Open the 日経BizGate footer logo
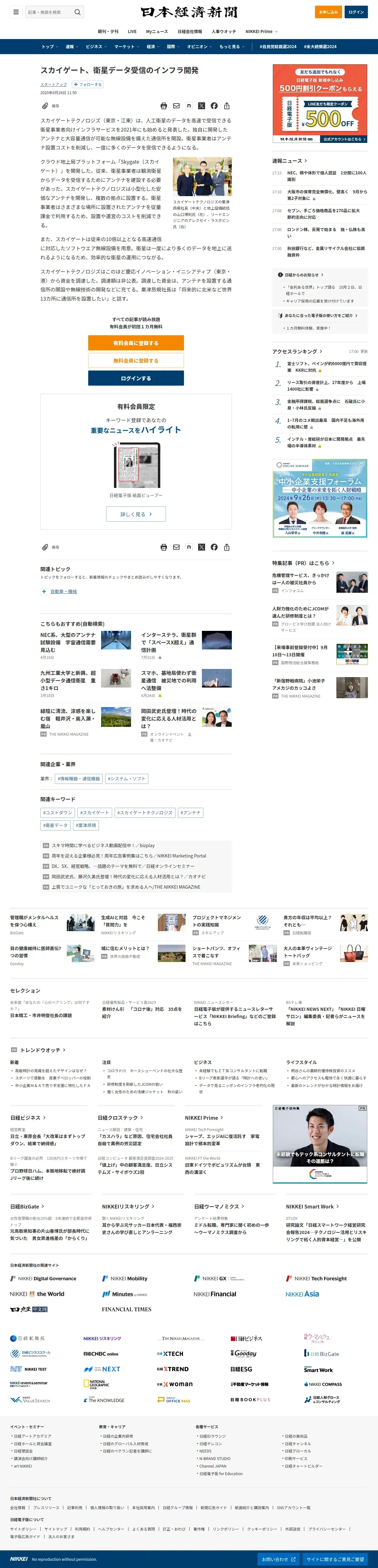Image resolution: width=378 pixels, height=1568 pixels. coord(321,1354)
